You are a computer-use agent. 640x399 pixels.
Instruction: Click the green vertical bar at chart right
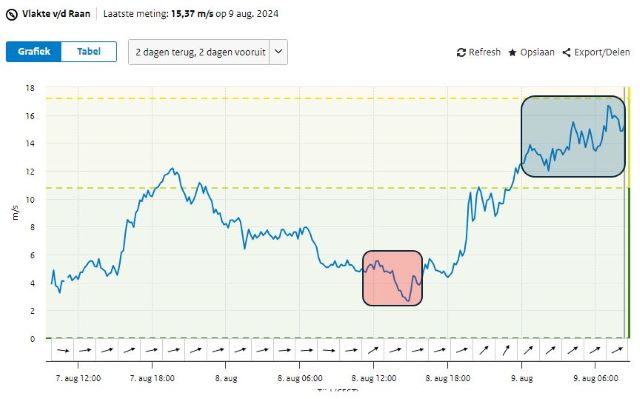coord(627,263)
